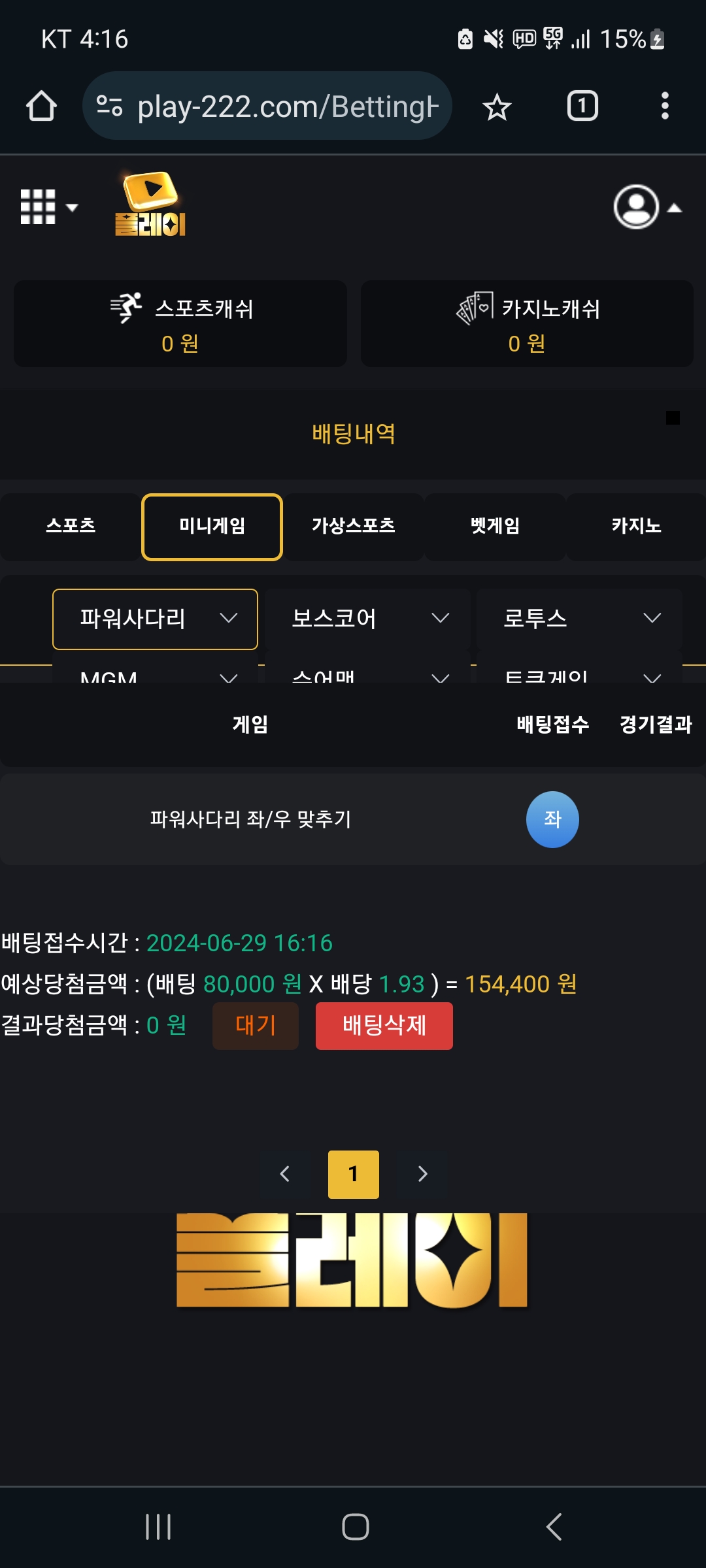
Task: Select page 1 in pagination
Action: click(x=354, y=1174)
